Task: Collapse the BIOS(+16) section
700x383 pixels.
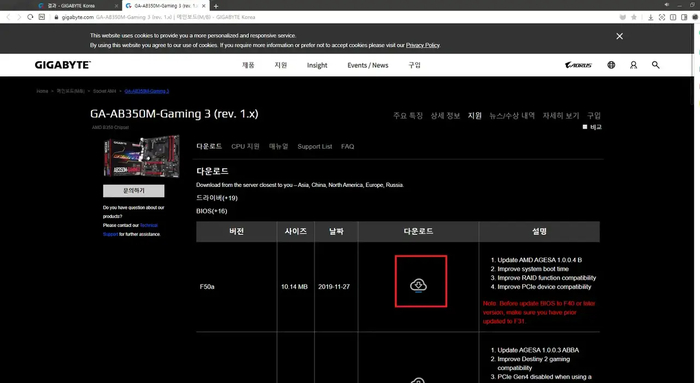Action: [x=212, y=211]
